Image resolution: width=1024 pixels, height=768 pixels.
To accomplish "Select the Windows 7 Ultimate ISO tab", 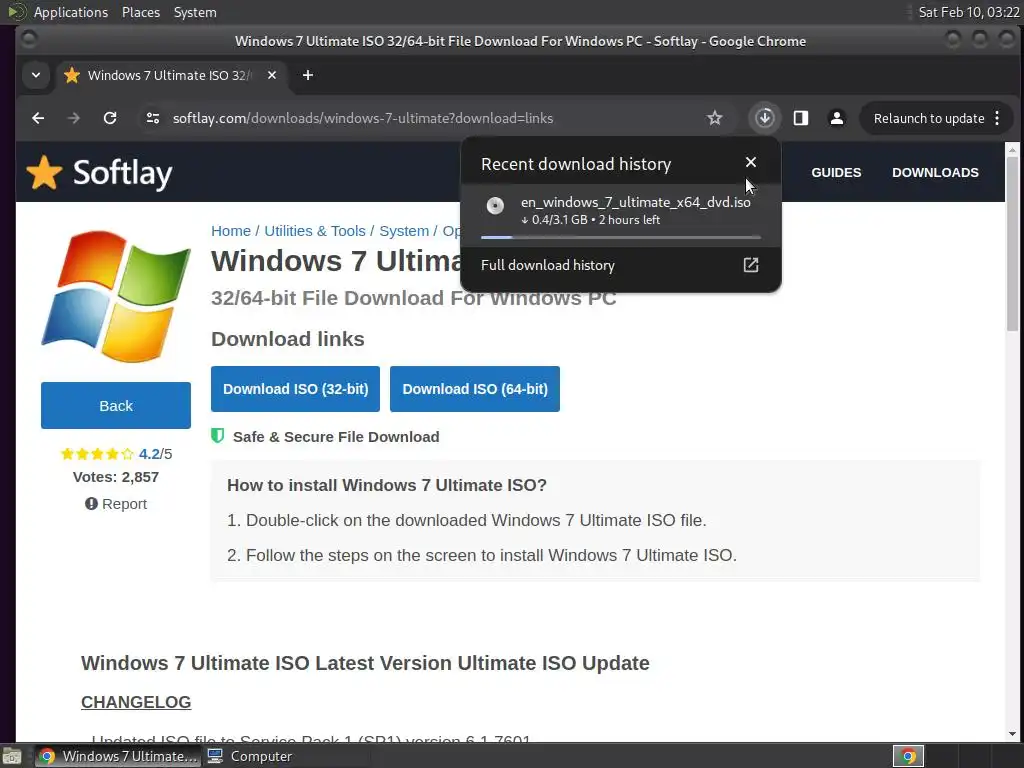I will point(170,75).
